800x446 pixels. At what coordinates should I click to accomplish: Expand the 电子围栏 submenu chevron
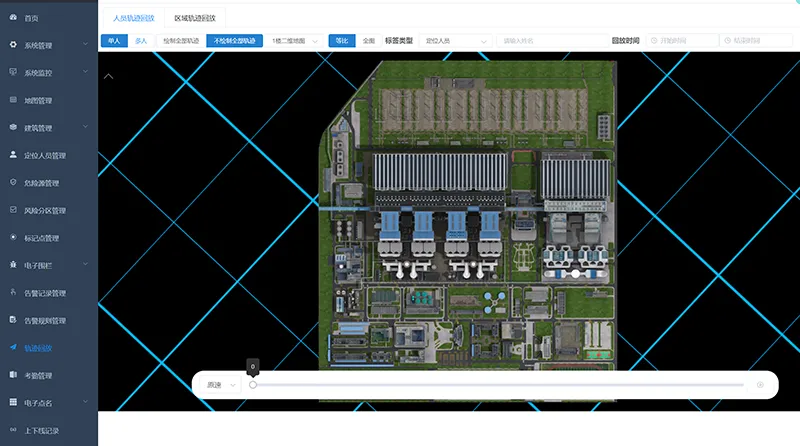click(85, 264)
